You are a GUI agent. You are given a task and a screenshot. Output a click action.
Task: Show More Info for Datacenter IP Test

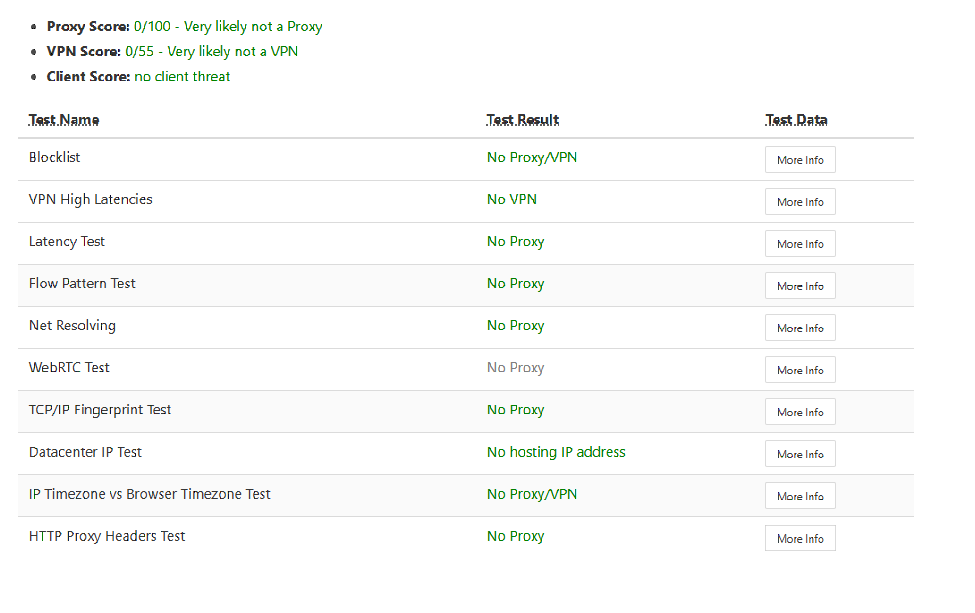(800, 454)
